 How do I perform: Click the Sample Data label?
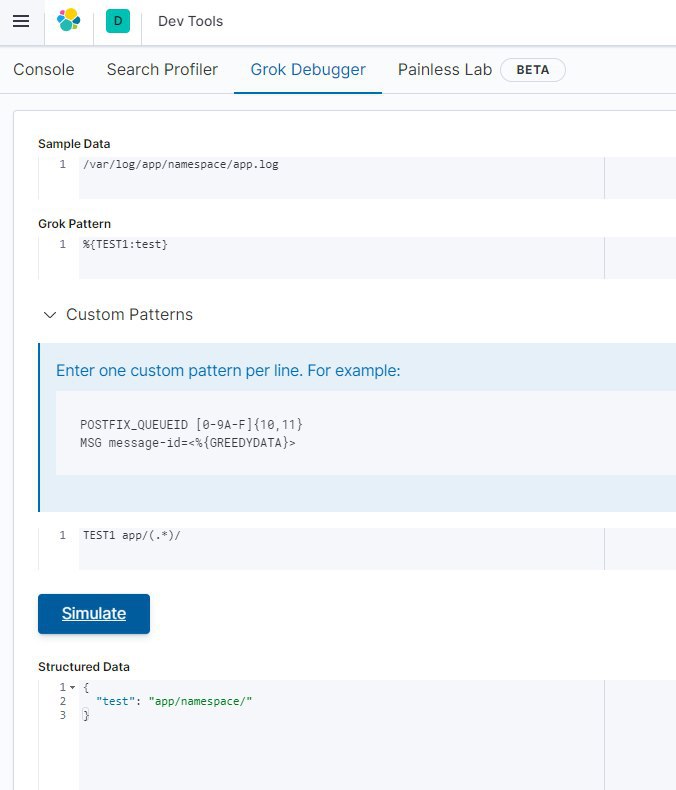(74, 144)
